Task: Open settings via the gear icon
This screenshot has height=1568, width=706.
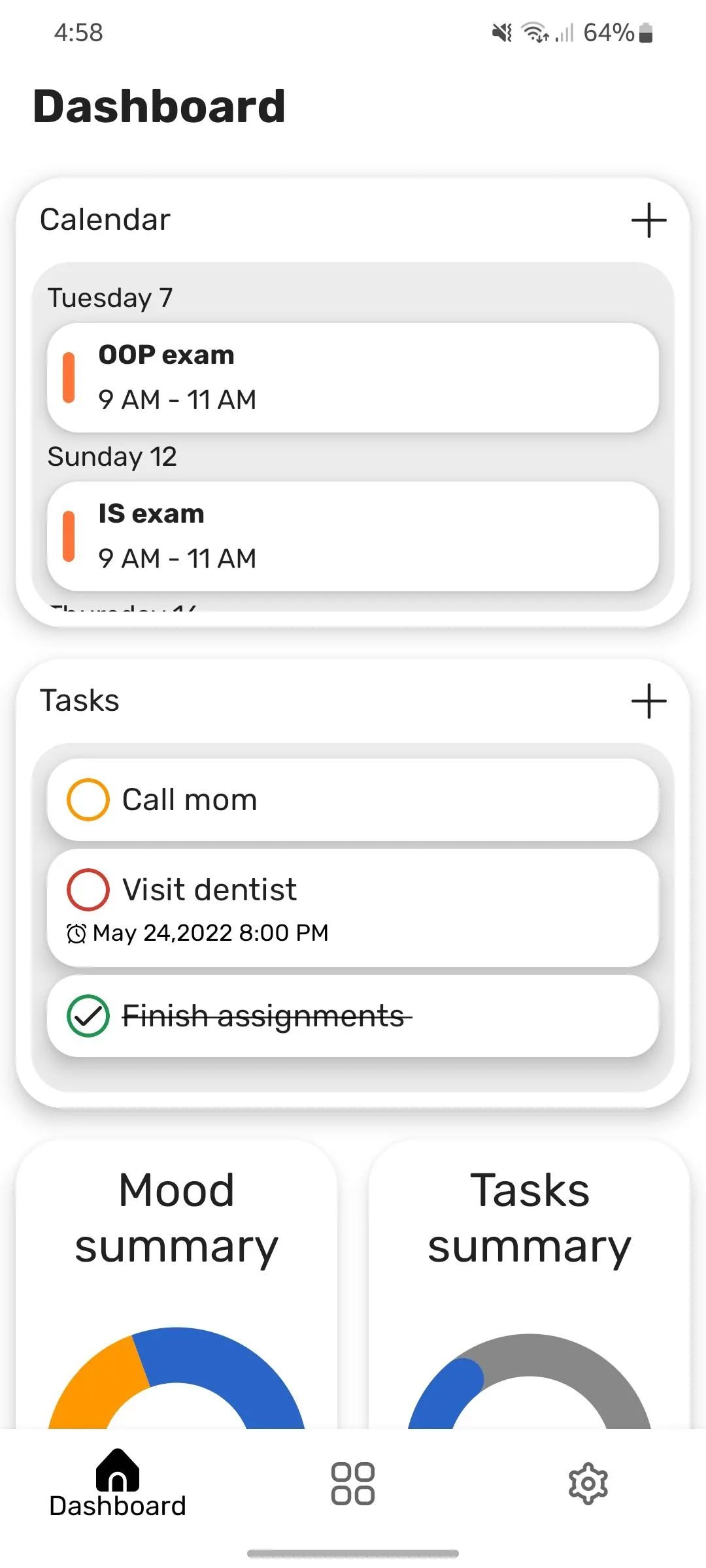Action: pyautogui.click(x=588, y=1483)
